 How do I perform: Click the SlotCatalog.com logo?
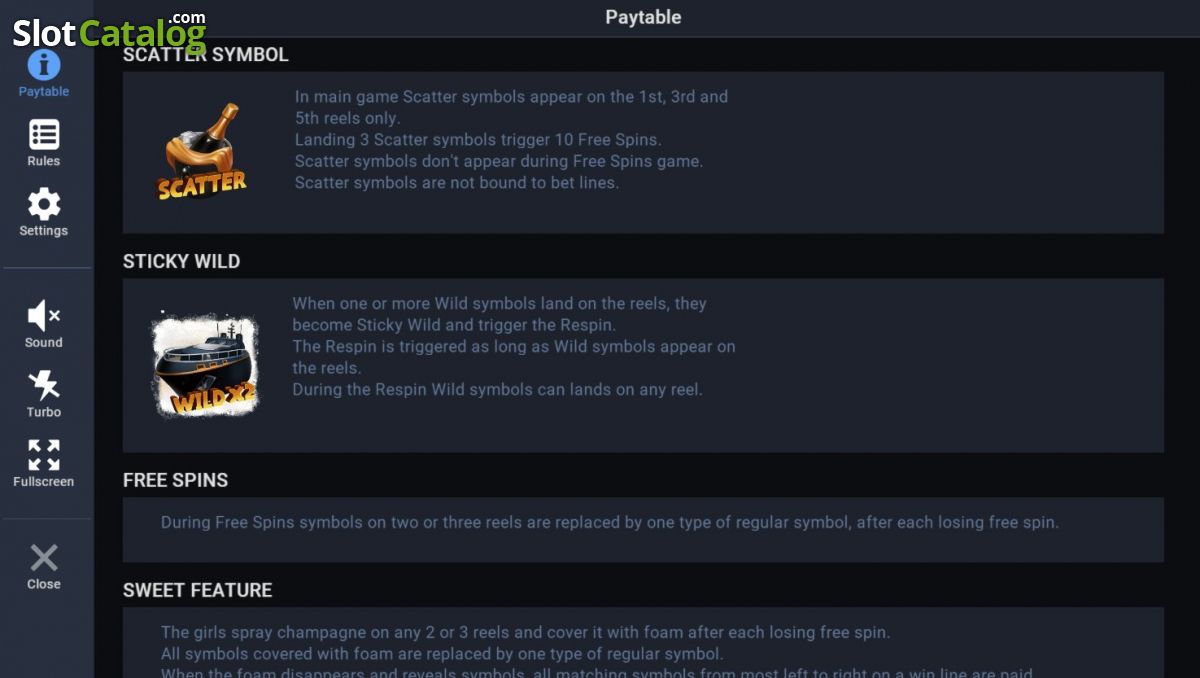coord(110,30)
